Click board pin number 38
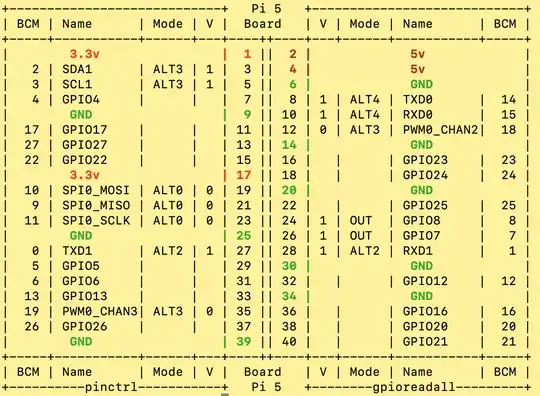This screenshot has width=540, height=396. tap(289, 327)
